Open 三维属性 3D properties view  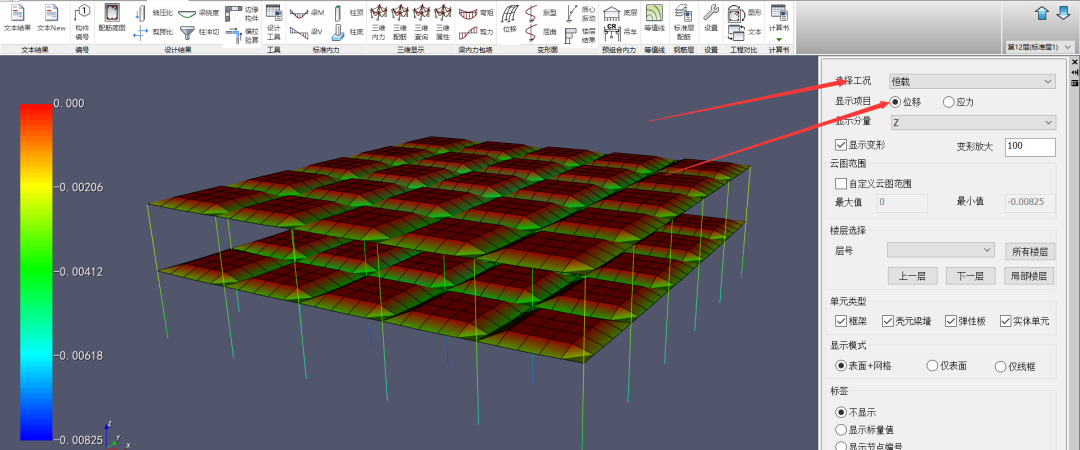[443, 22]
